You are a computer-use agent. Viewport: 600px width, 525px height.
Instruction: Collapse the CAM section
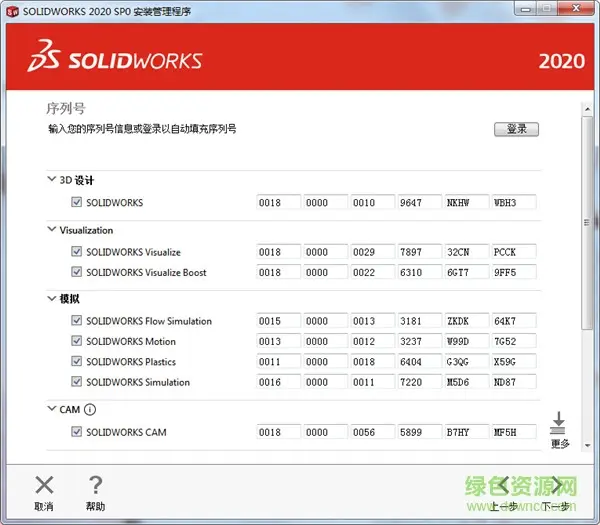(51, 409)
